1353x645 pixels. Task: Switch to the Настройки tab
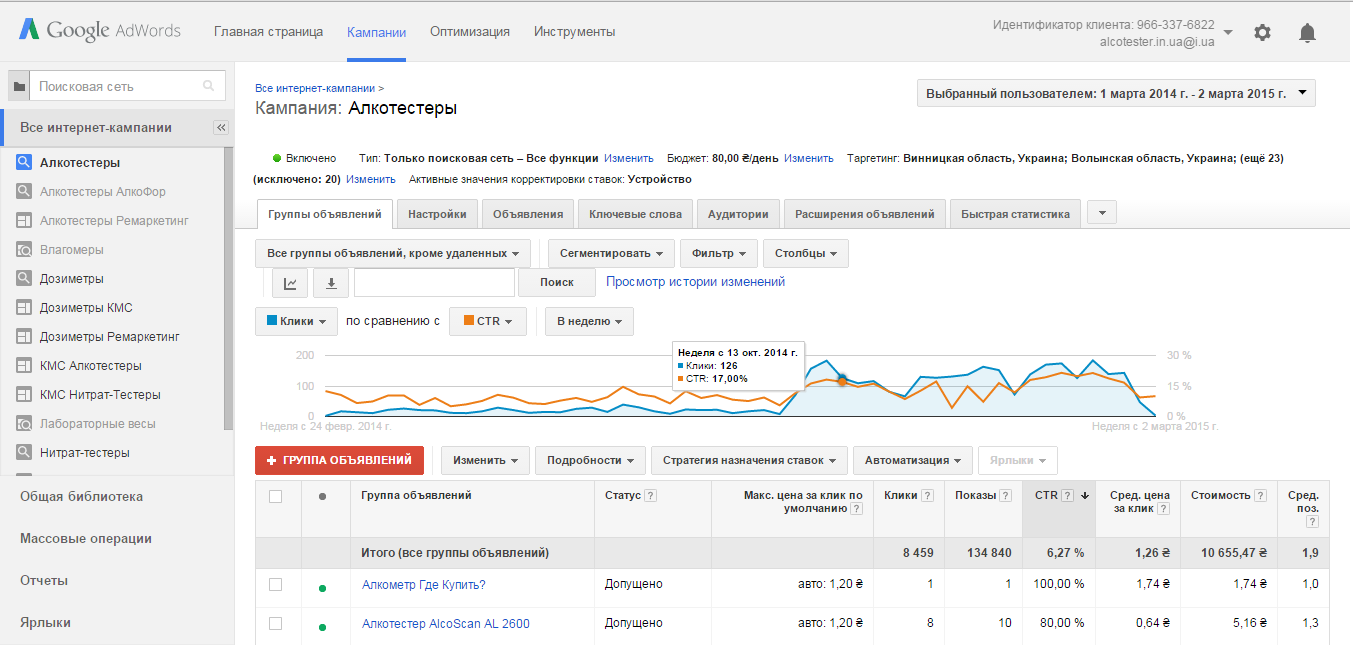pos(437,214)
